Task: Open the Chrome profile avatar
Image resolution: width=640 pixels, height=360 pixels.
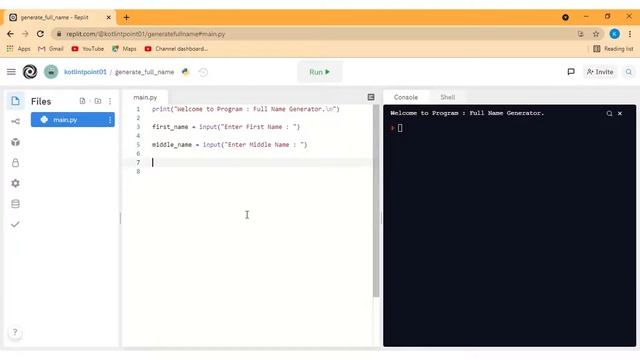Action: point(615,34)
